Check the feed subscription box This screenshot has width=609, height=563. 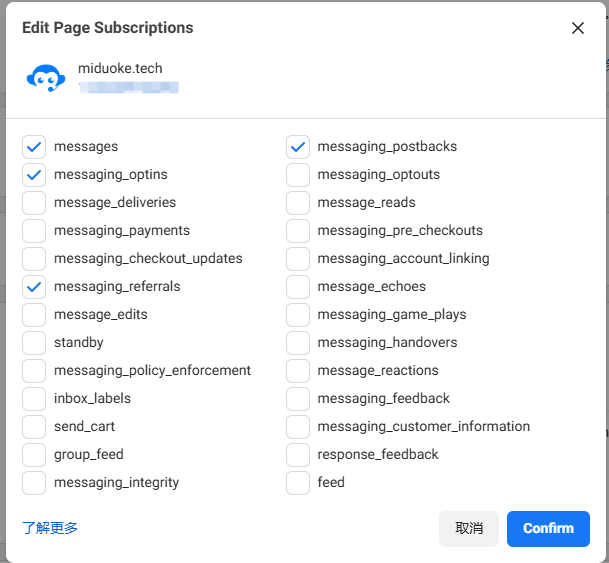298,483
